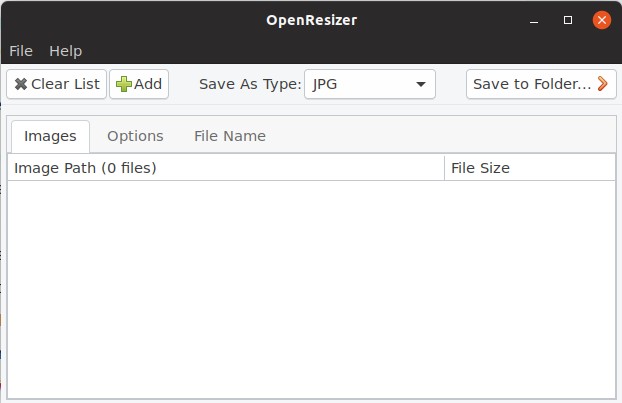
Task: Switch to the Options tab
Action: coord(135,136)
